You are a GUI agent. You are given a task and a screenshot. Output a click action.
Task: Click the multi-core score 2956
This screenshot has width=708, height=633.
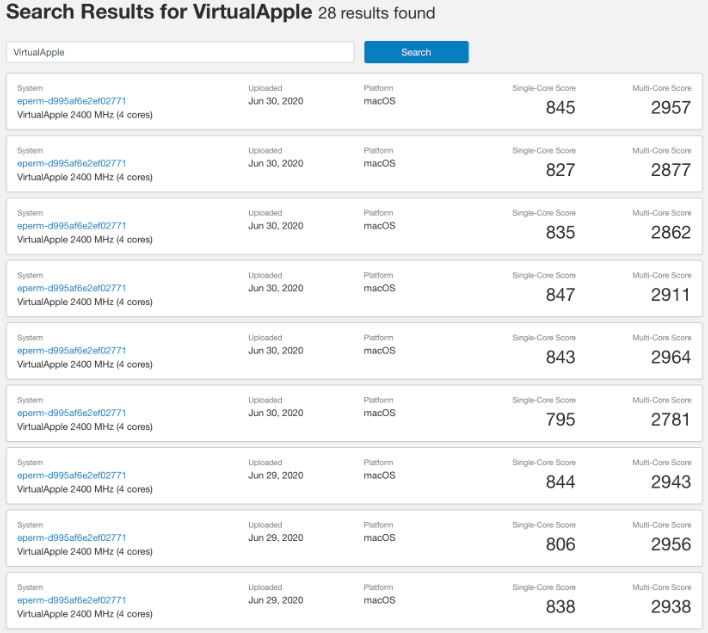[x=671, y=544]
